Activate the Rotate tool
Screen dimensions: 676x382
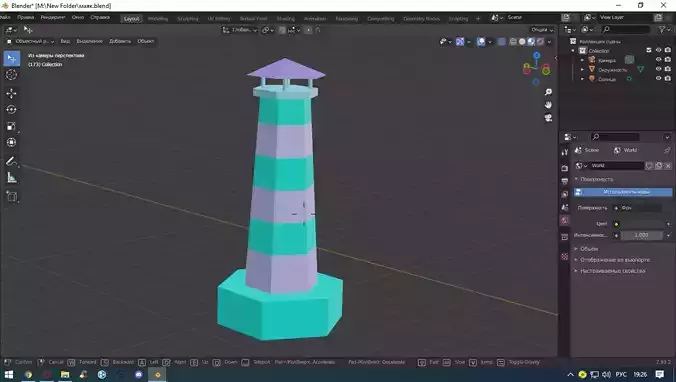(12, 110)
